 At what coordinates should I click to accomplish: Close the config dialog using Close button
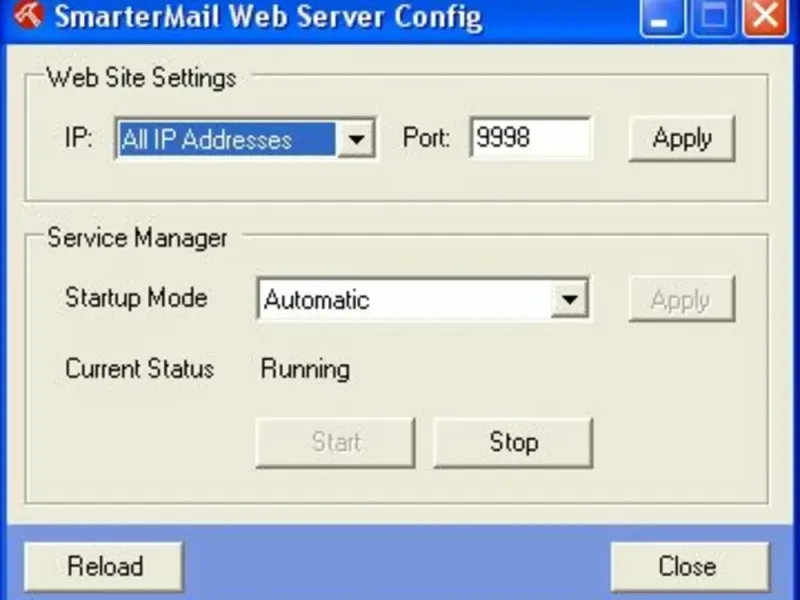pos(690,566)
